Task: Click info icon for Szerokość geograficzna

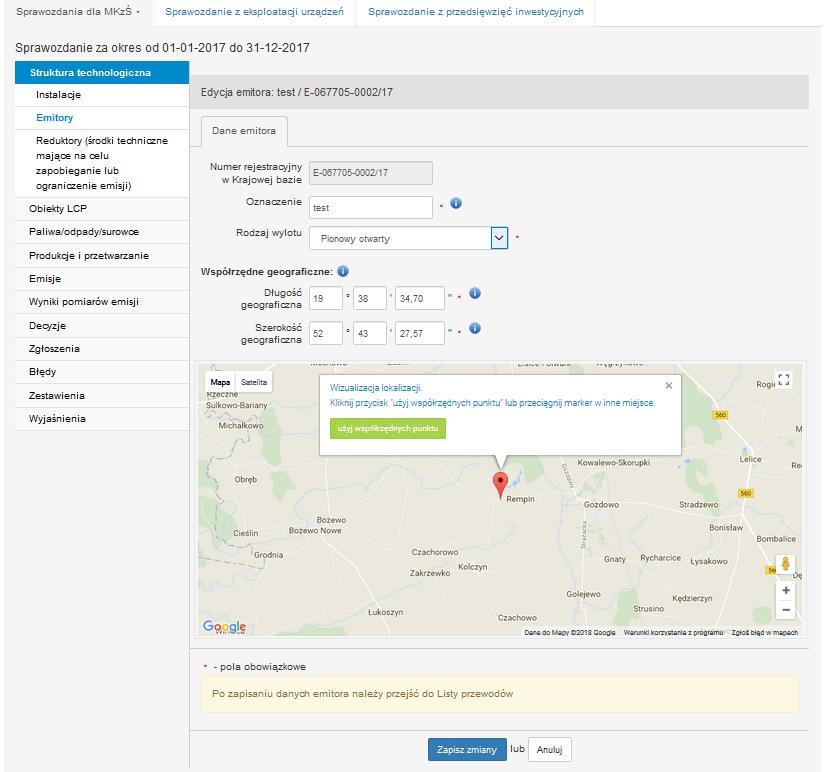Action: pos(475,328)
